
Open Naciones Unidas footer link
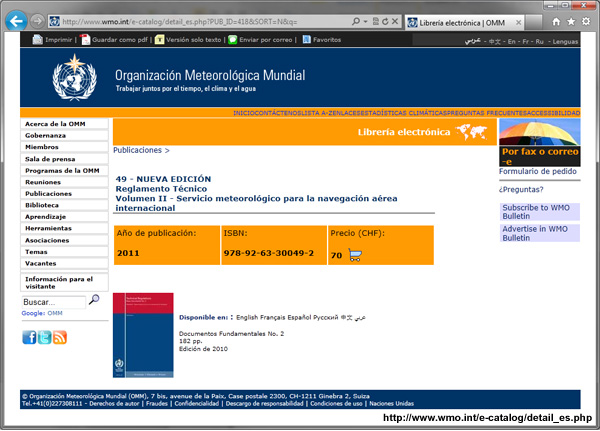pyautogui.click(x=391, y=403)
